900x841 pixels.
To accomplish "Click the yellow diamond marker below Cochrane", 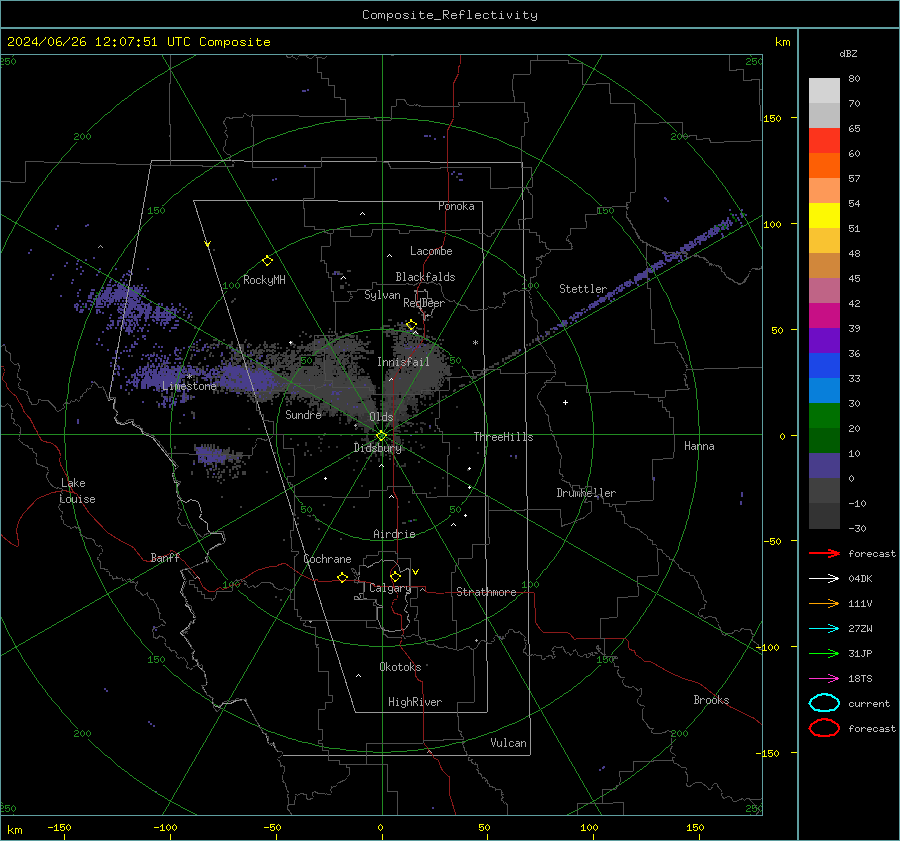I will 342,577.
